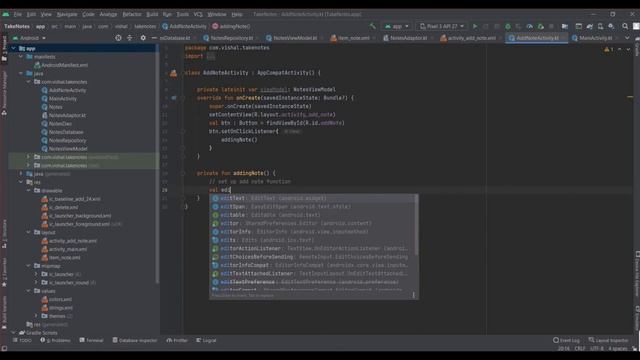The width and height of the screenshot is (640, 360).
Task: Open the AVD Manager toolbar icon
Action: pyautogui.click(x=600, y=26)
